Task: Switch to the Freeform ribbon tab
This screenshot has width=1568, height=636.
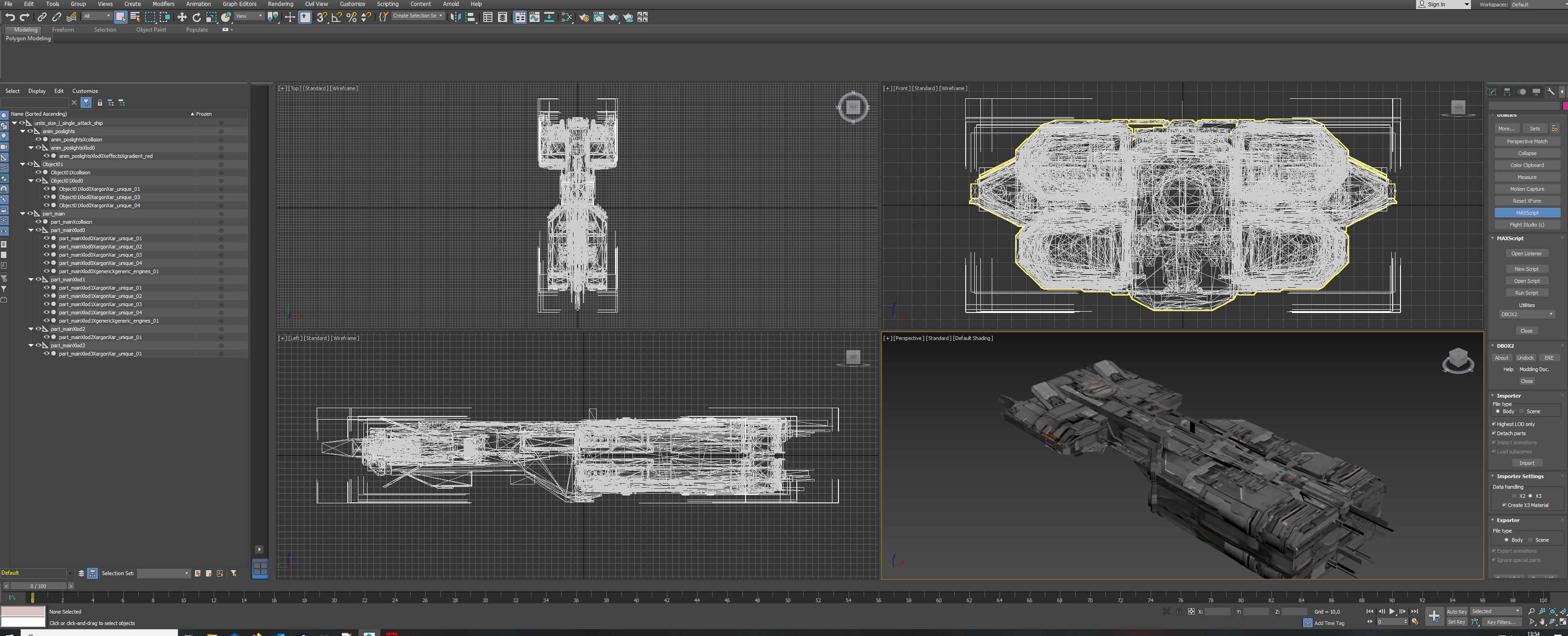Action: [x=63, y=29]
